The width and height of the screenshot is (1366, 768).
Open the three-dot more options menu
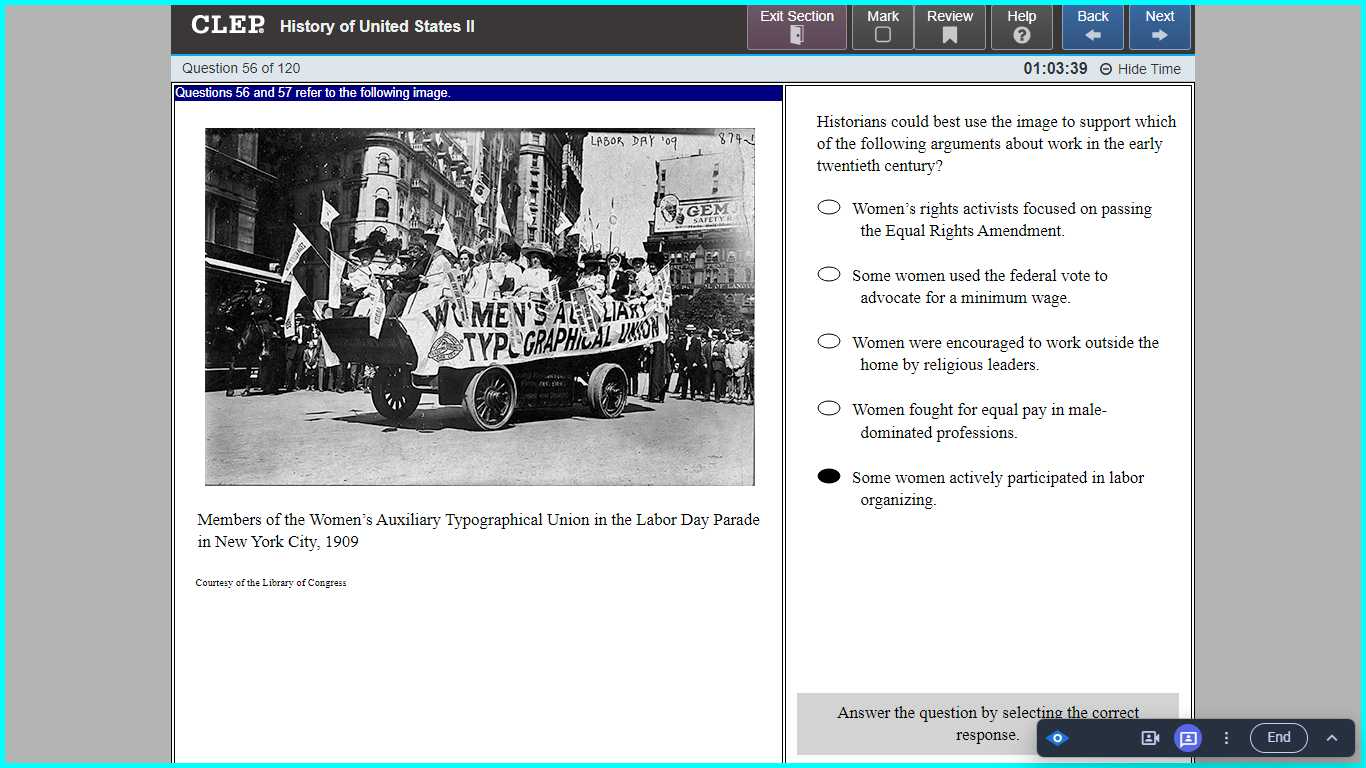[1227, 738]
